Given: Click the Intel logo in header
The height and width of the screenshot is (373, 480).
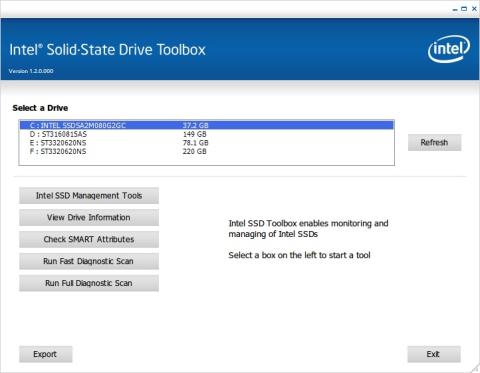Looking at the screenshot, I should [449, 49].
